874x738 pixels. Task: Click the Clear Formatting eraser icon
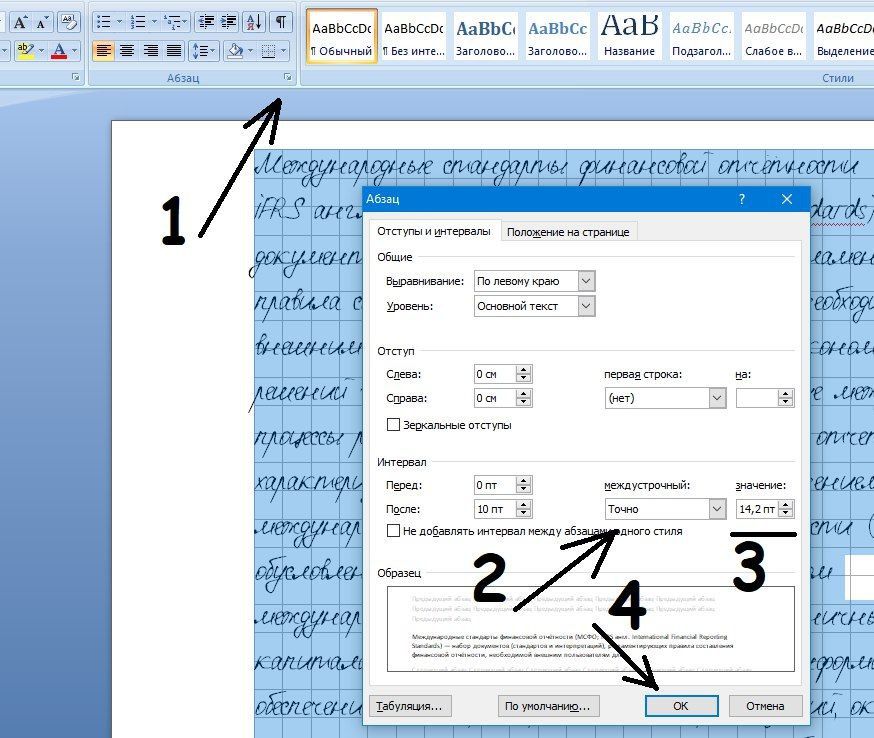point(69,22)
